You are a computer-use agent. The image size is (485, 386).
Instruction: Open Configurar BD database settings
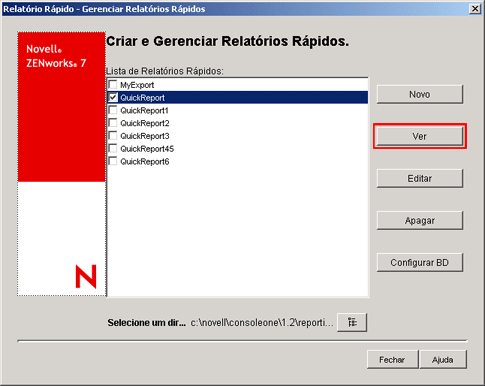pos(420,262)
